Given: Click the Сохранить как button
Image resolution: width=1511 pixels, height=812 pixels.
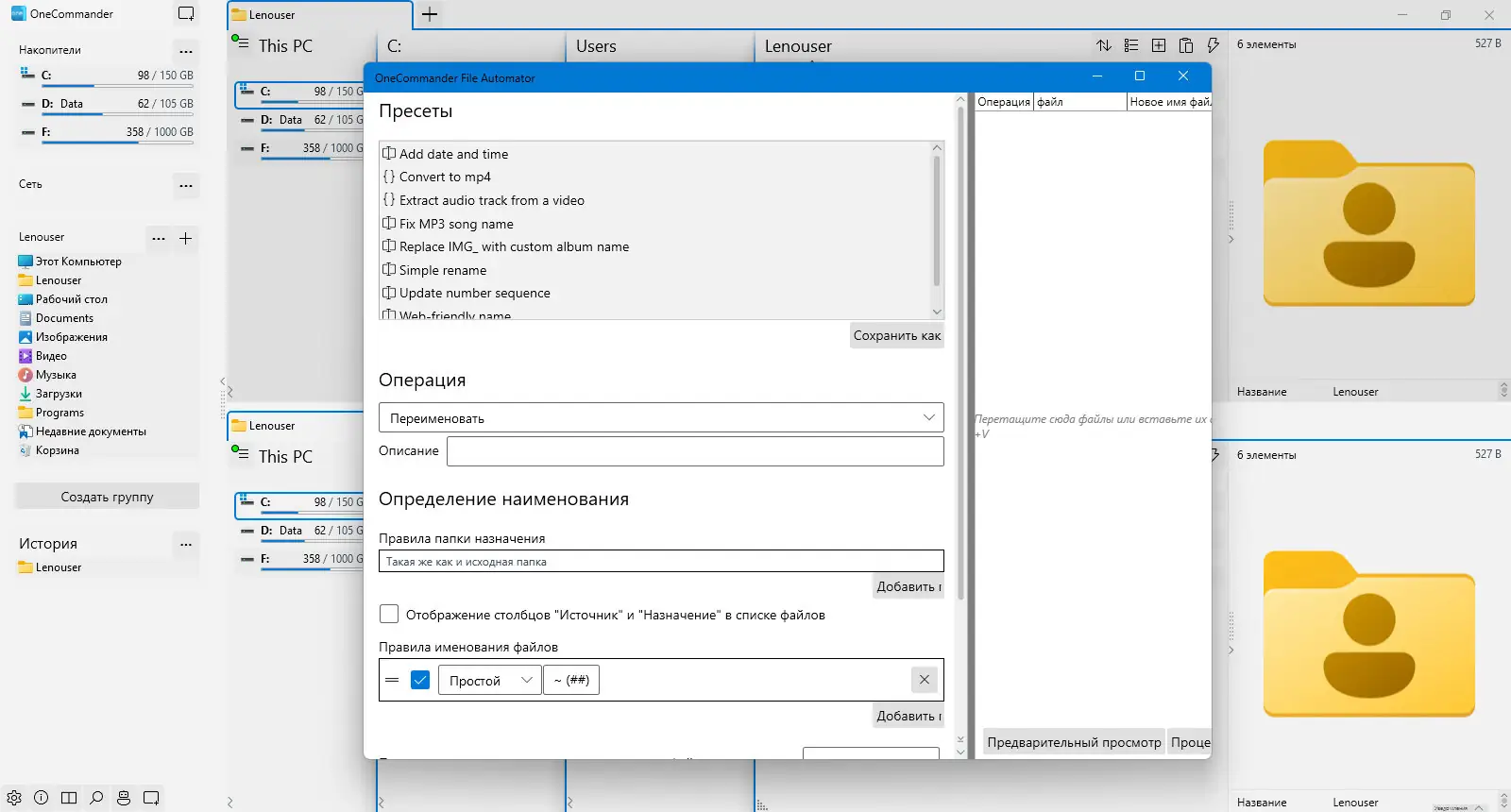Looking at the screenshot, I should tap(897, 335).
